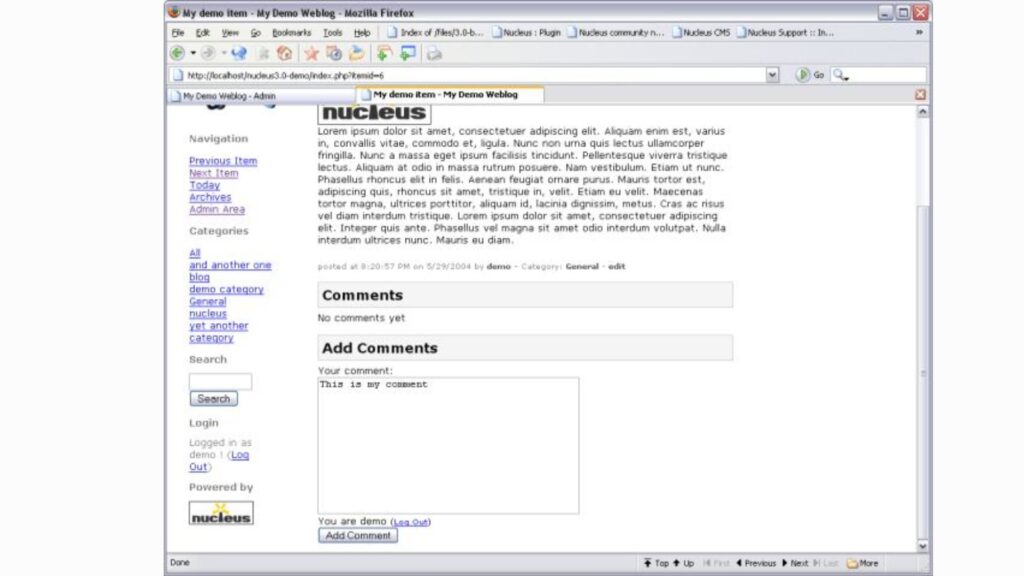This screenshot has height=576, width=1024.
Task: Click the Up button in status bar
Action: 683,563
